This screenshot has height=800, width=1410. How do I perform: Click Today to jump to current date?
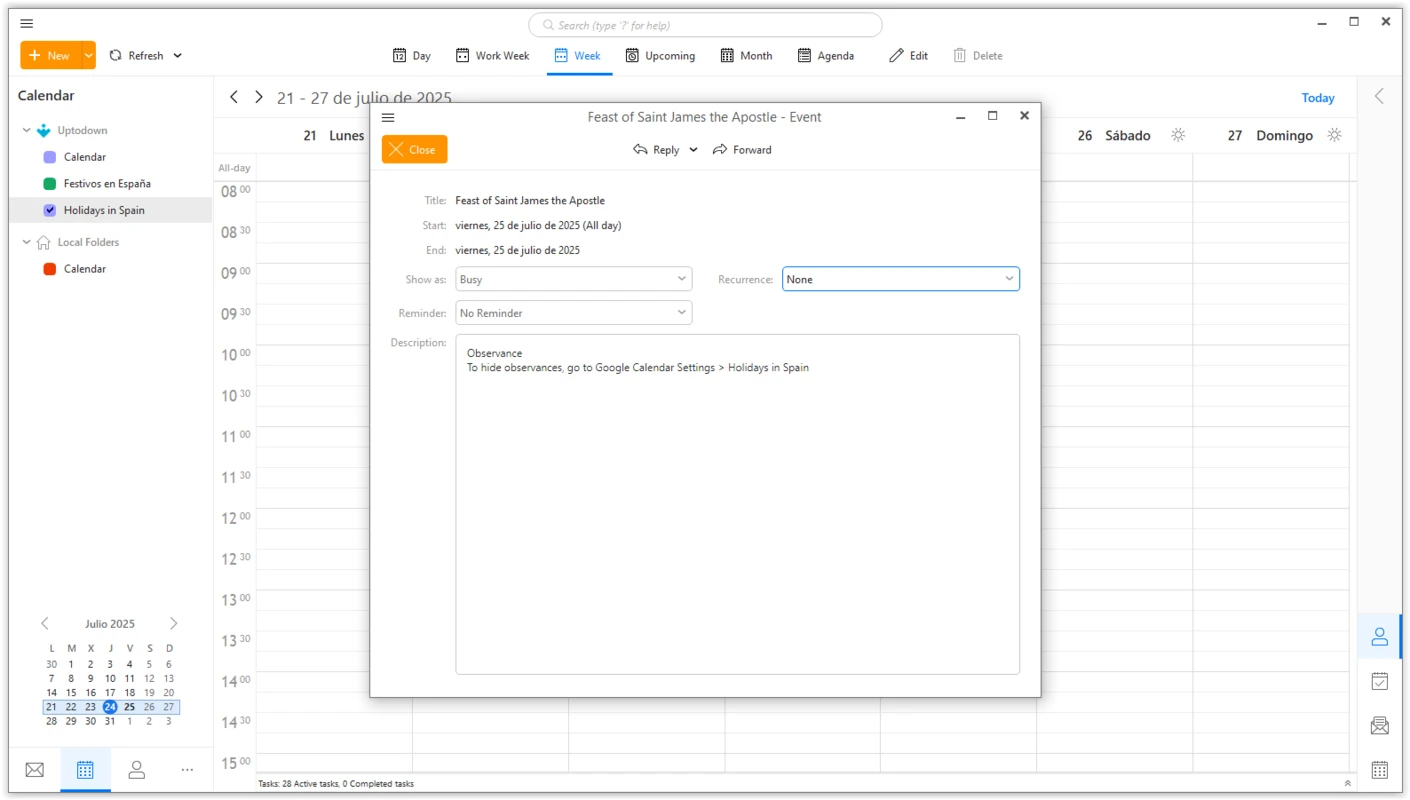point(1317,97)
